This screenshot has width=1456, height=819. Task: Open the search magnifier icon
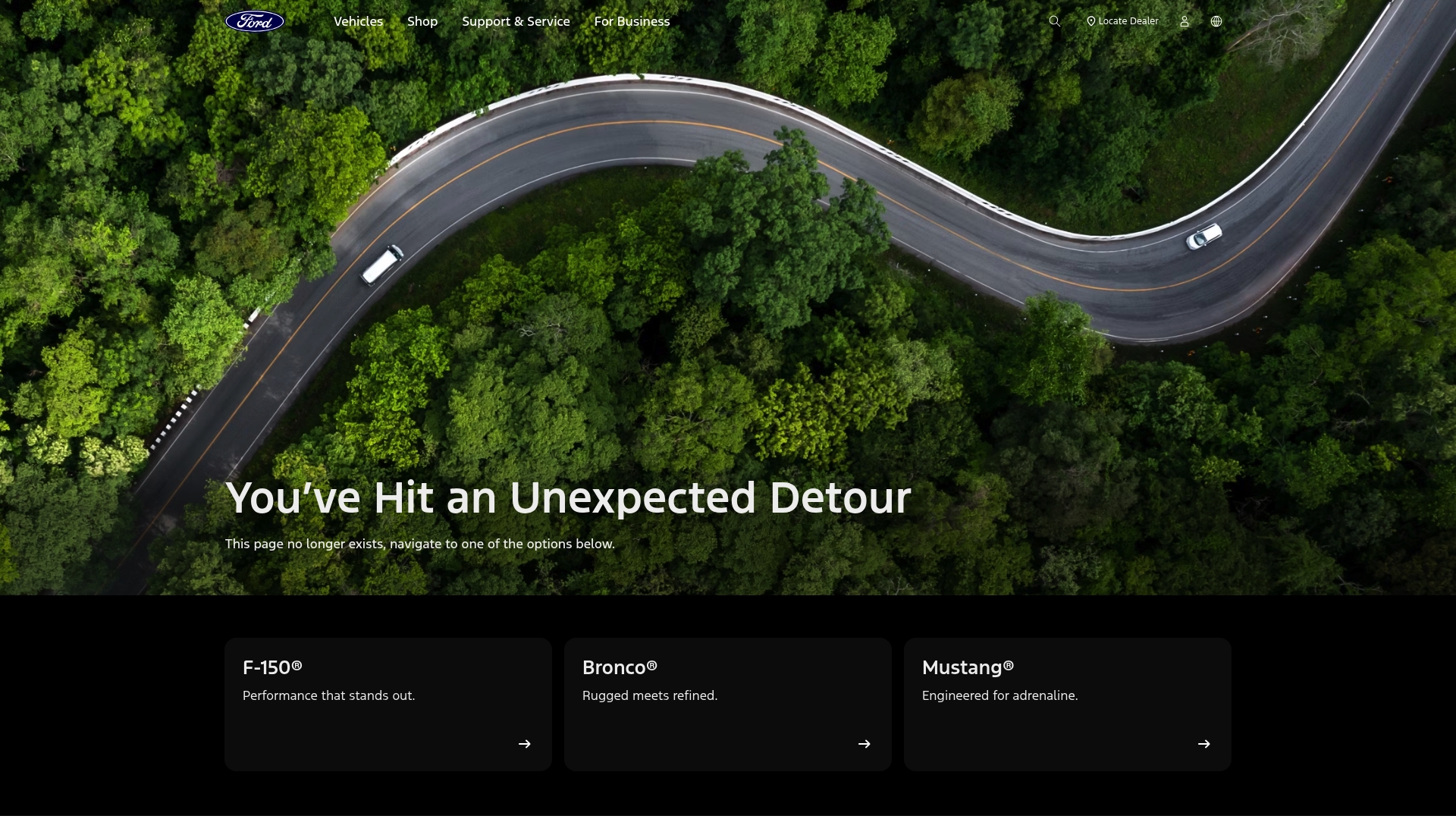1054,21
